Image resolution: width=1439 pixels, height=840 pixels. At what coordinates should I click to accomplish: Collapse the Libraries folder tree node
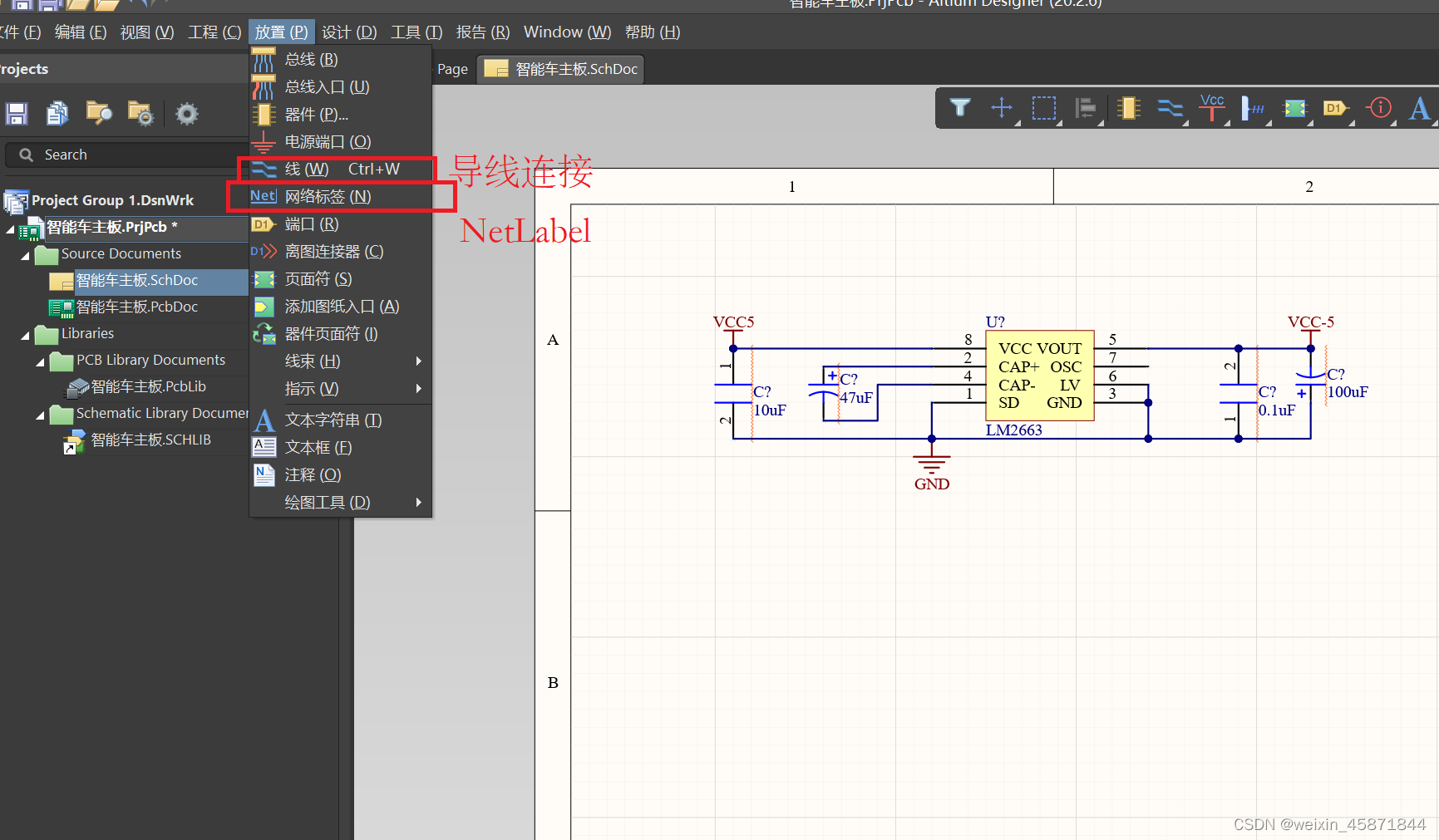click(25, 335)
